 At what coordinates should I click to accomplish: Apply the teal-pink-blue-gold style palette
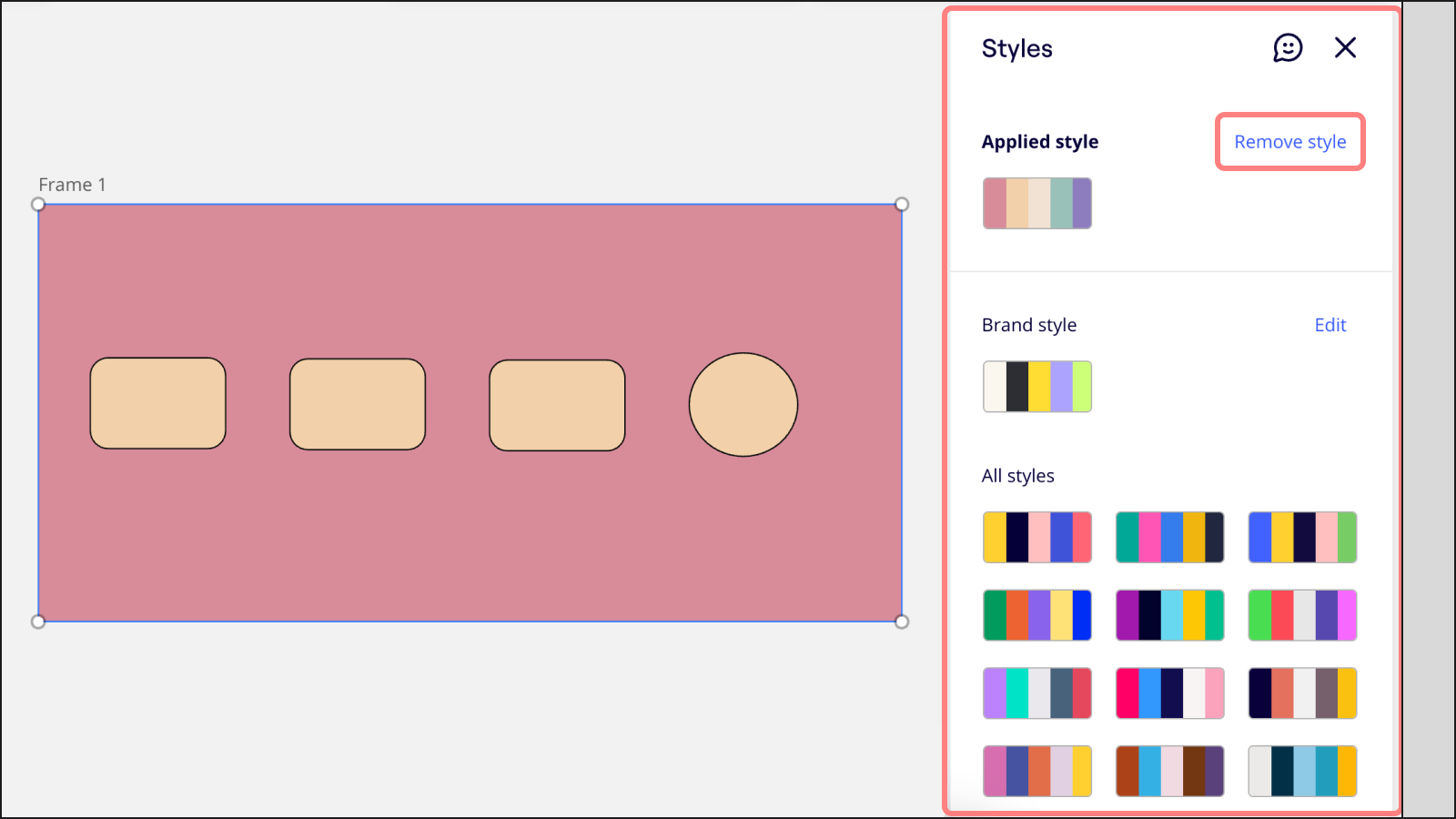(x=1169, y=537)
